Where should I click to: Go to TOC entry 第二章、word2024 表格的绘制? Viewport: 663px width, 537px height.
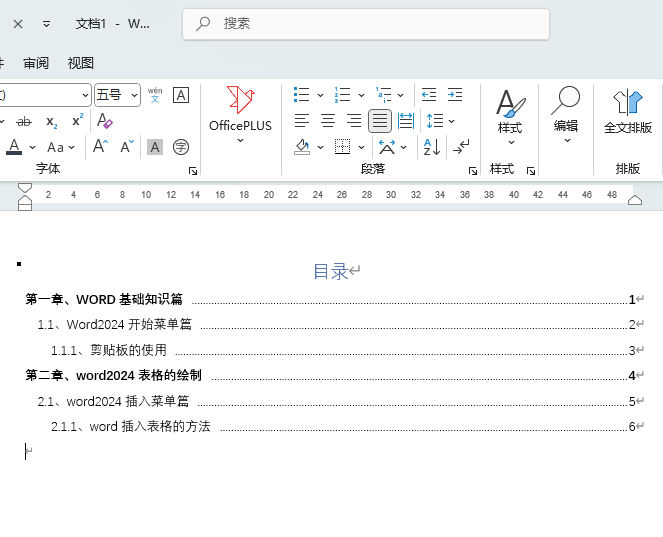click(334, 375)
